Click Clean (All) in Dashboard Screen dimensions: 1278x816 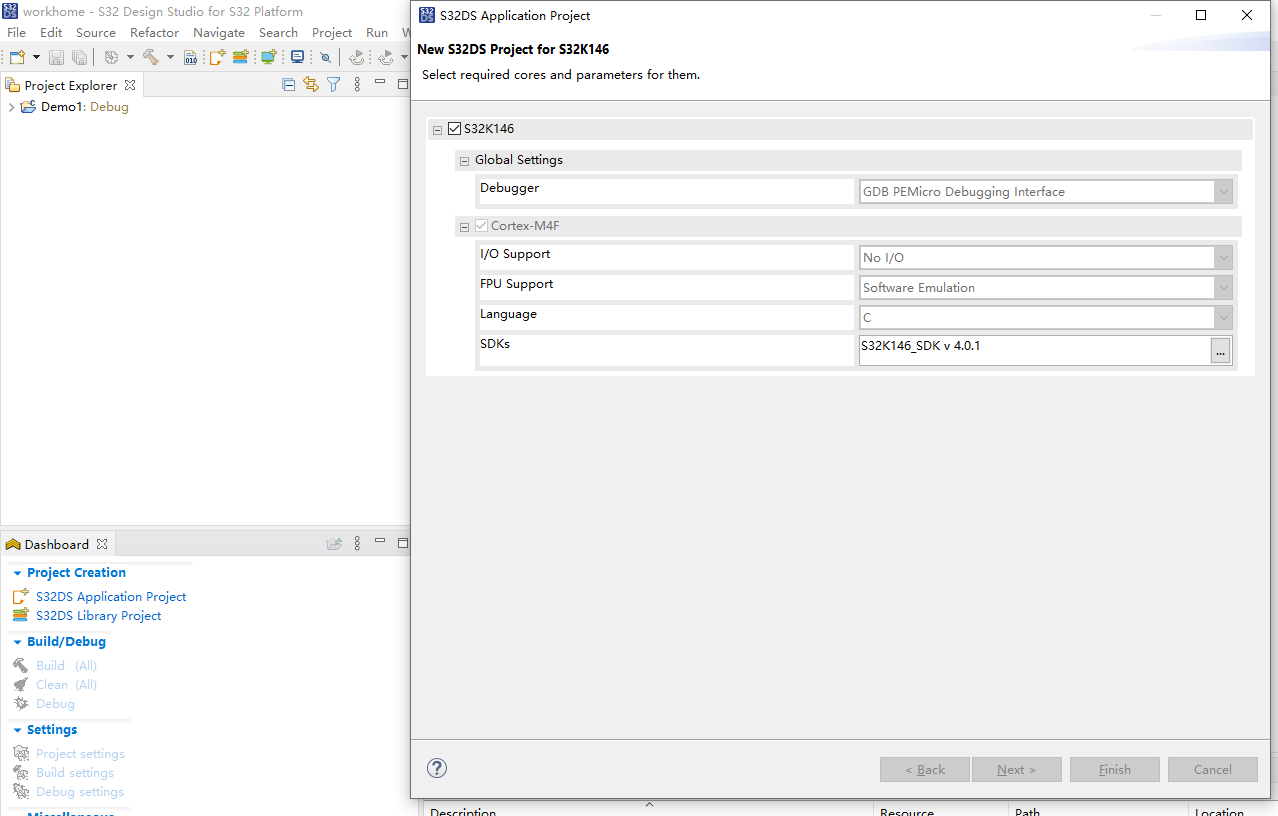coord(66,684)
